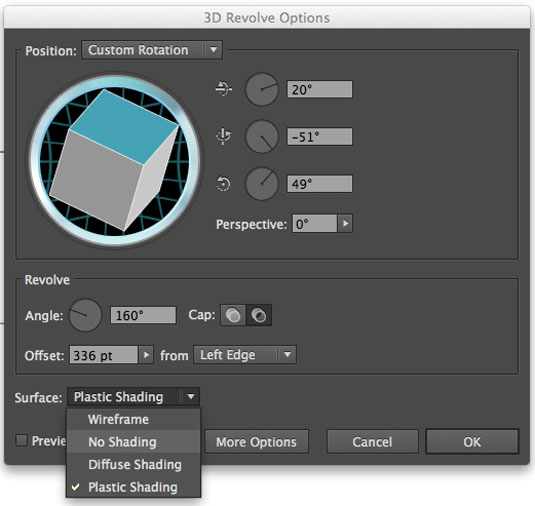Expand the Offset value slider arrow
The height and width of the screenshot is (506, 535).
click(146, 355)
